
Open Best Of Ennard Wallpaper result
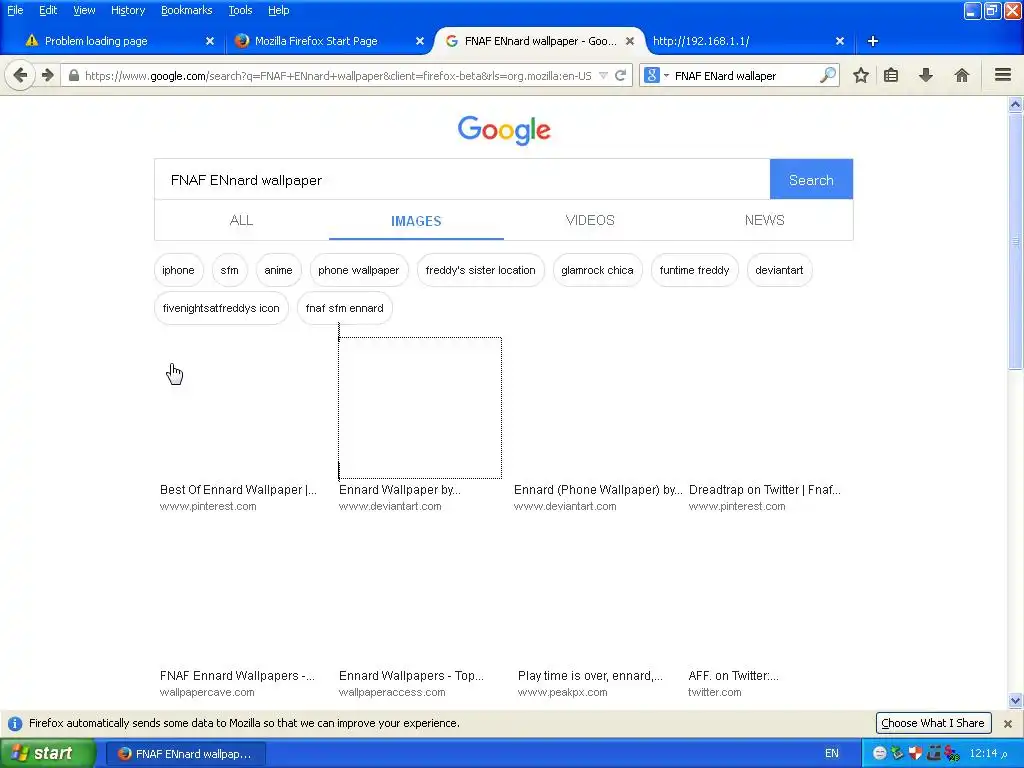click(x=238, y=490)
